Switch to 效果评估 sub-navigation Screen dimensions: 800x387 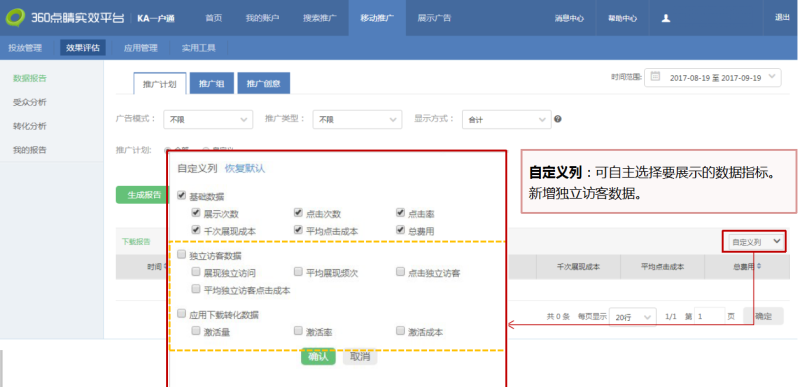pos(83,48)
